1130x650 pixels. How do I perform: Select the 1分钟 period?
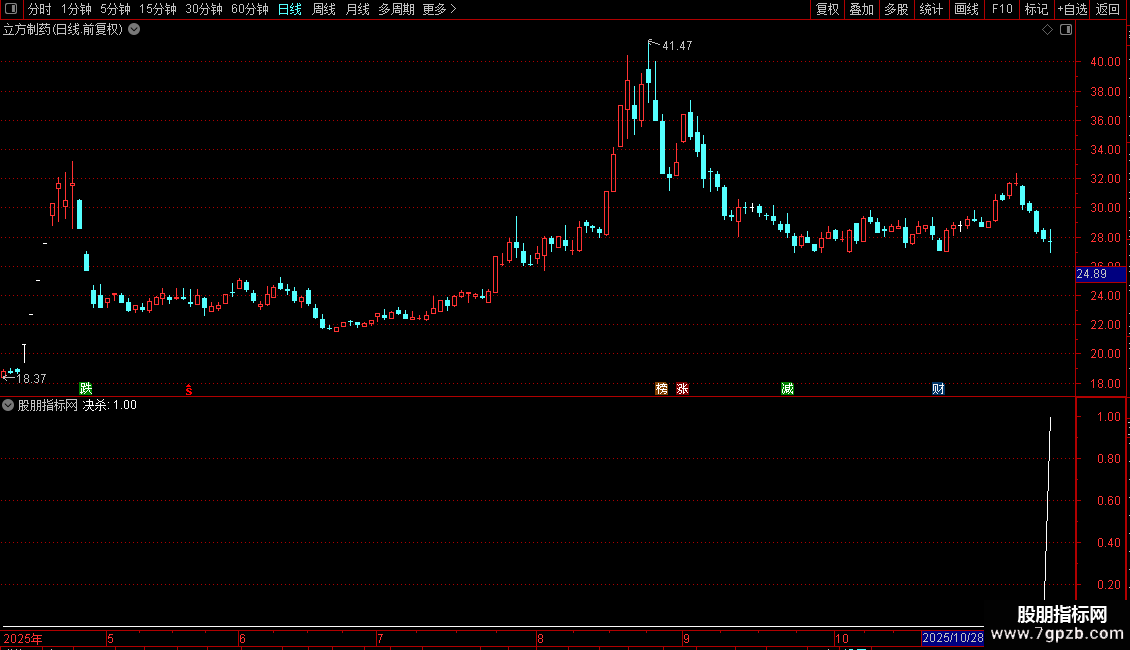click(x=76, y=9)
